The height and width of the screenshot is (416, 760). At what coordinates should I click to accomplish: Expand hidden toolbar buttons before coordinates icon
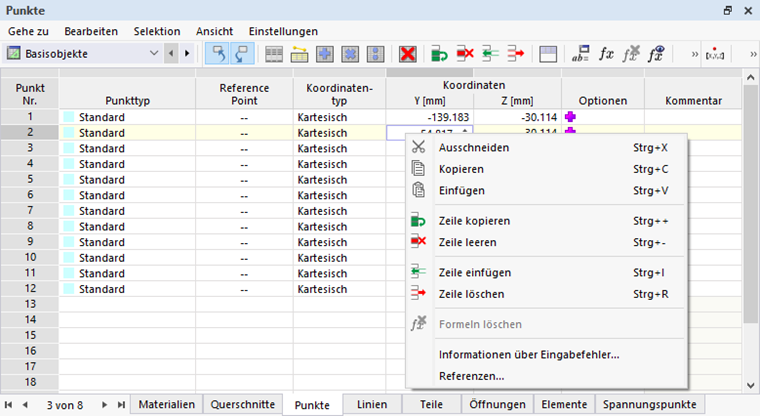[x=695, y=54]
